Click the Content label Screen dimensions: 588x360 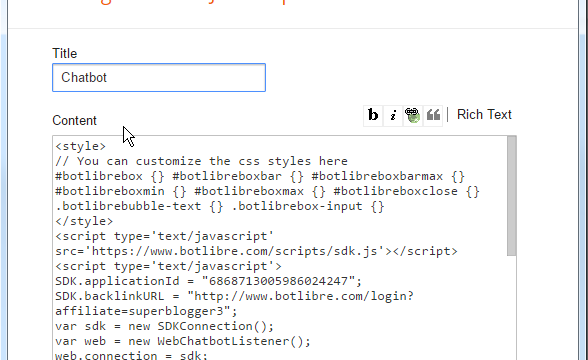click(74, 121)
